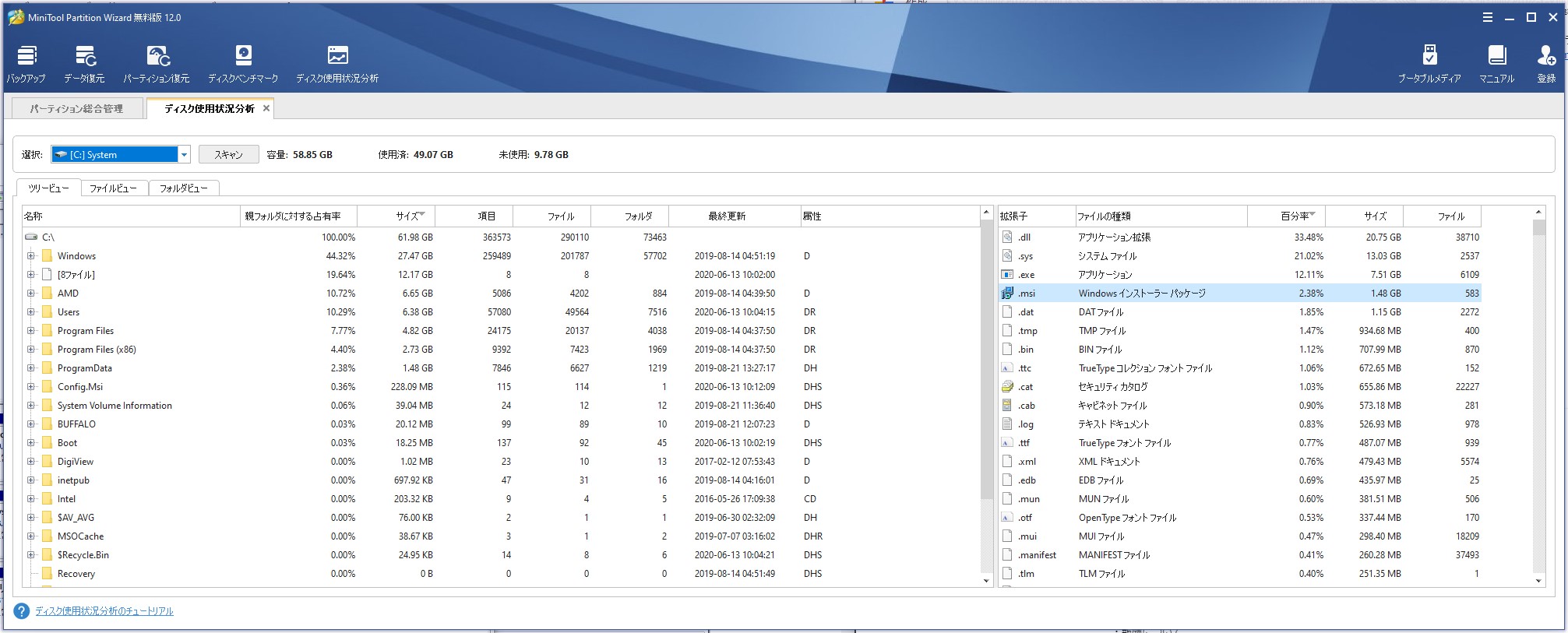
Task: Click the .ttc font collection icon
Action: [x=1007, y=367]
